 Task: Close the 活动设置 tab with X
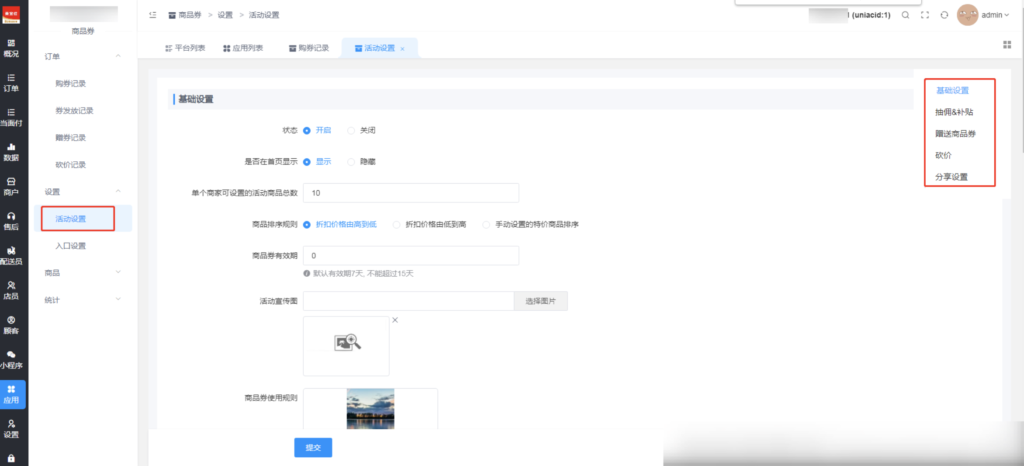click(402, 49)
